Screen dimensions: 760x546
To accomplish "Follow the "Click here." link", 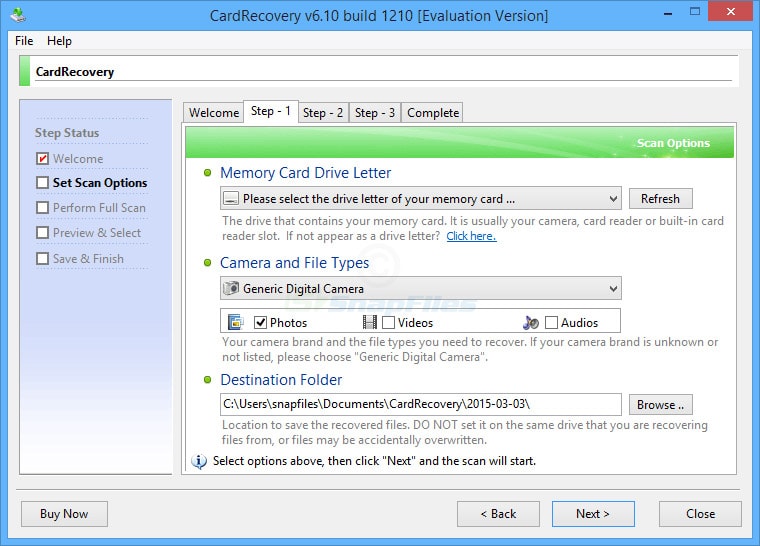I will click(471, 236).
